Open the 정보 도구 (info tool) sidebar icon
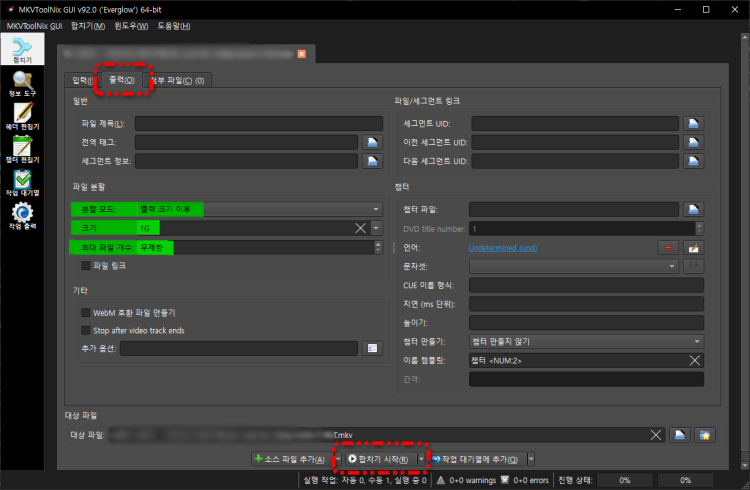This screenshot has height=490, width=750. click(x=22, y=85)
